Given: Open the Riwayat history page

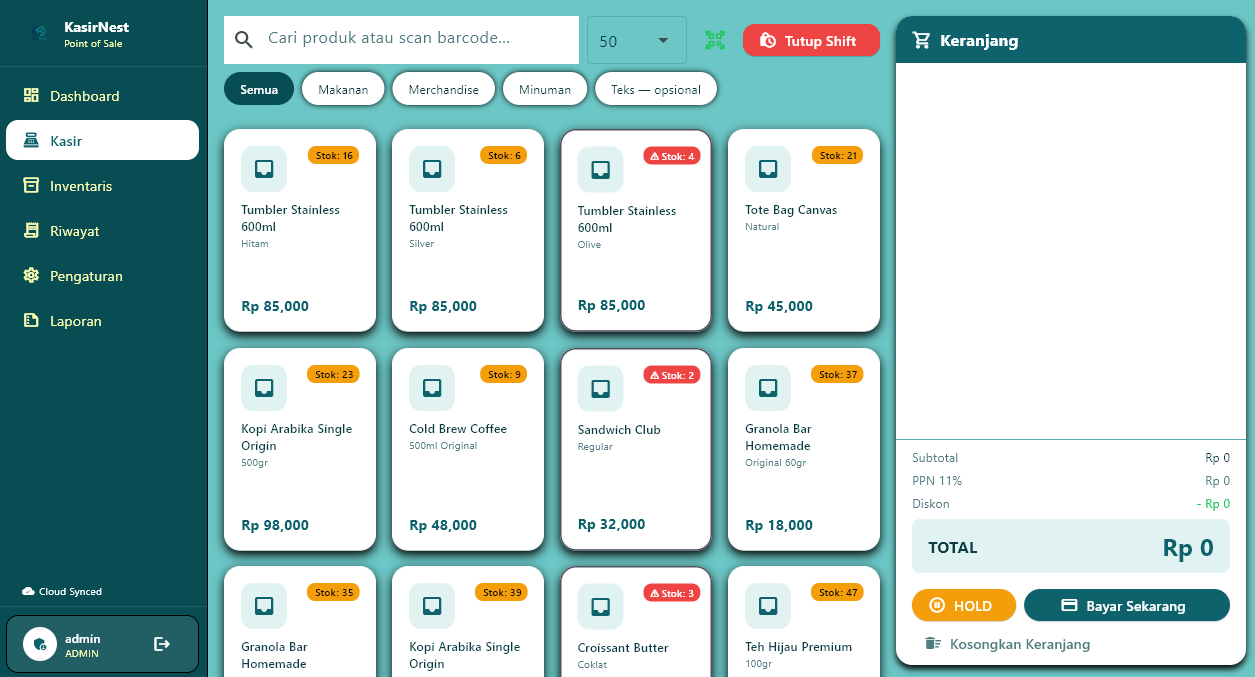Looking at the screenshot, I should pyautogui.click(x=103, y=231).
